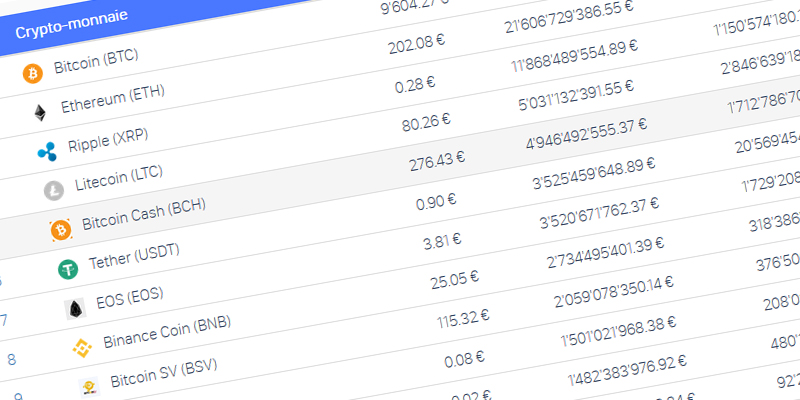This screenshot has width=800, height=400.
Task: Select the price 0.28 €
Action: pyautogui.click(x=415, y=84)
